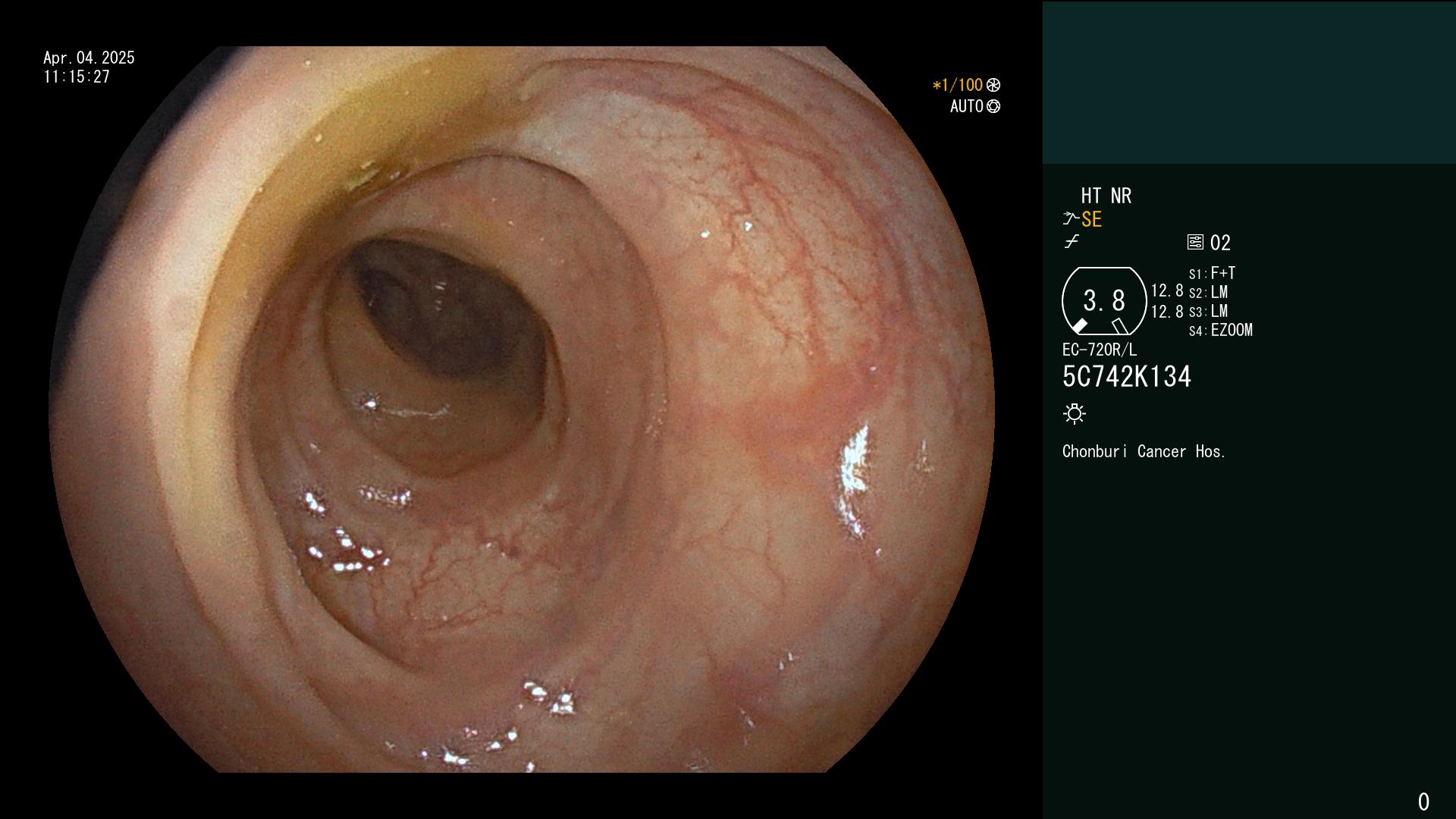Screen dimensions: 1456x819
Task: Click the shutter speed 1/100 icon
Action: [x=993, y=85]
